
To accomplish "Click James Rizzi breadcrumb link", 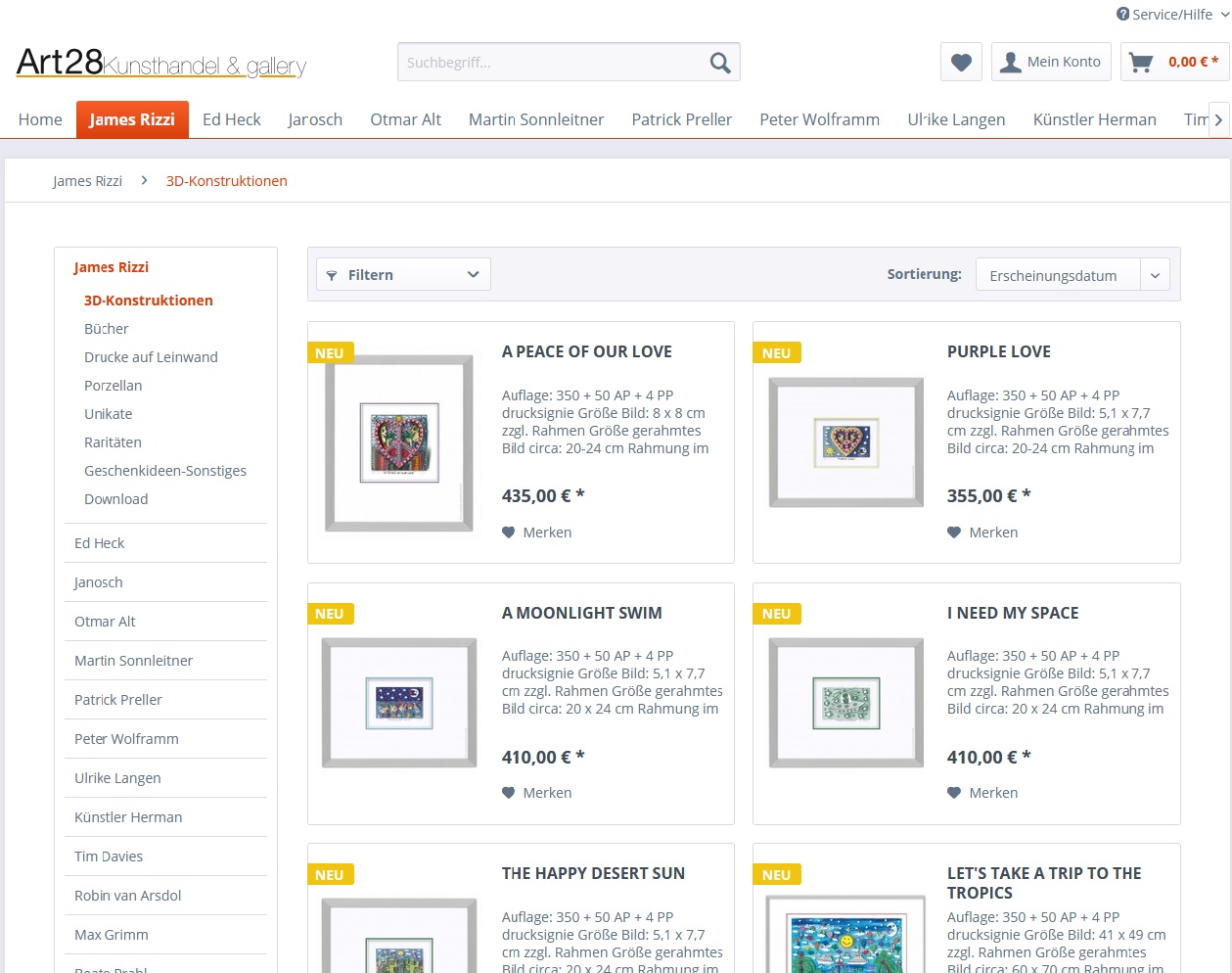I will [88, 181].
